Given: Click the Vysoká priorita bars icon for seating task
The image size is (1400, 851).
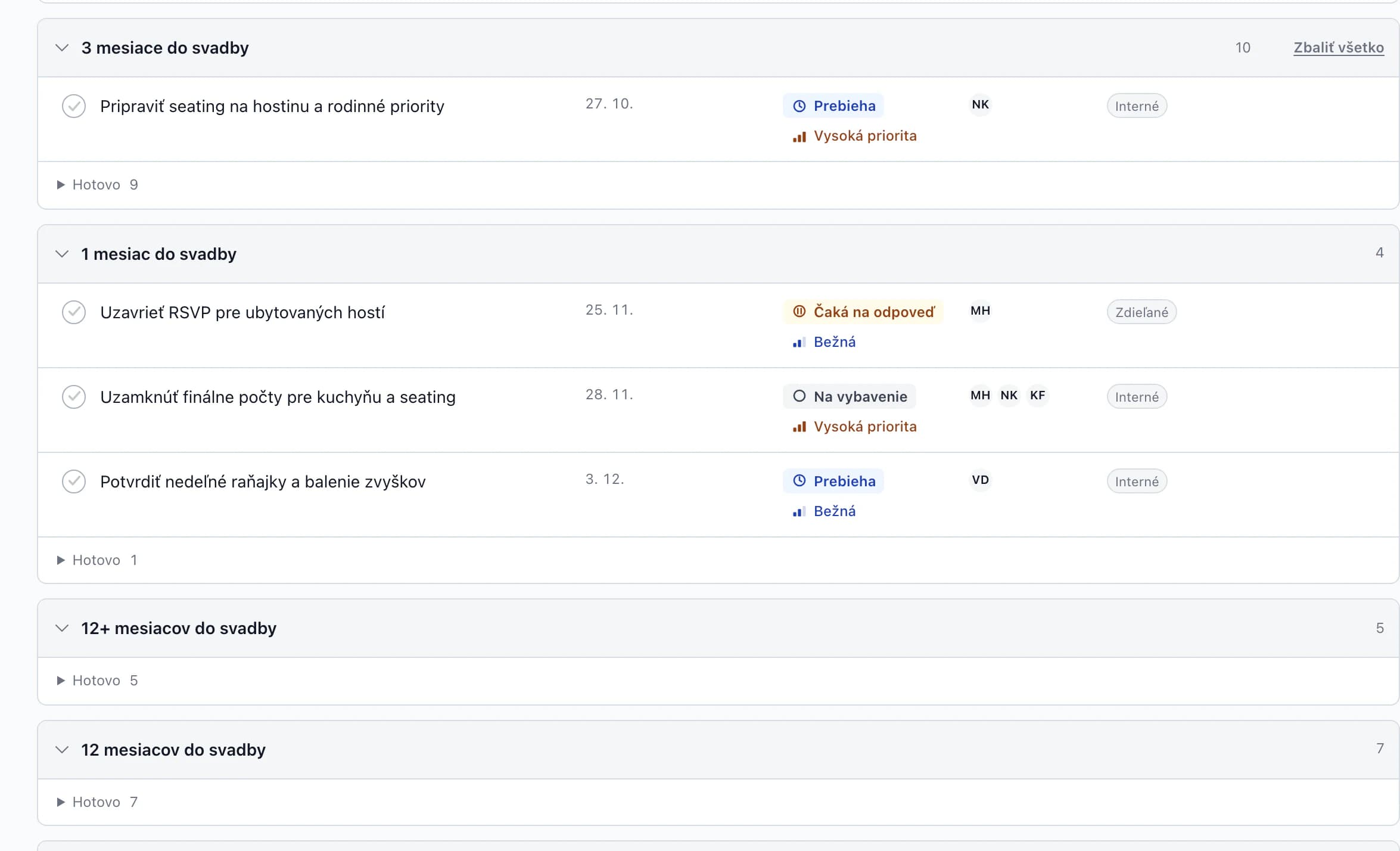Looking at the screenshot, I should tap(799, 136).
